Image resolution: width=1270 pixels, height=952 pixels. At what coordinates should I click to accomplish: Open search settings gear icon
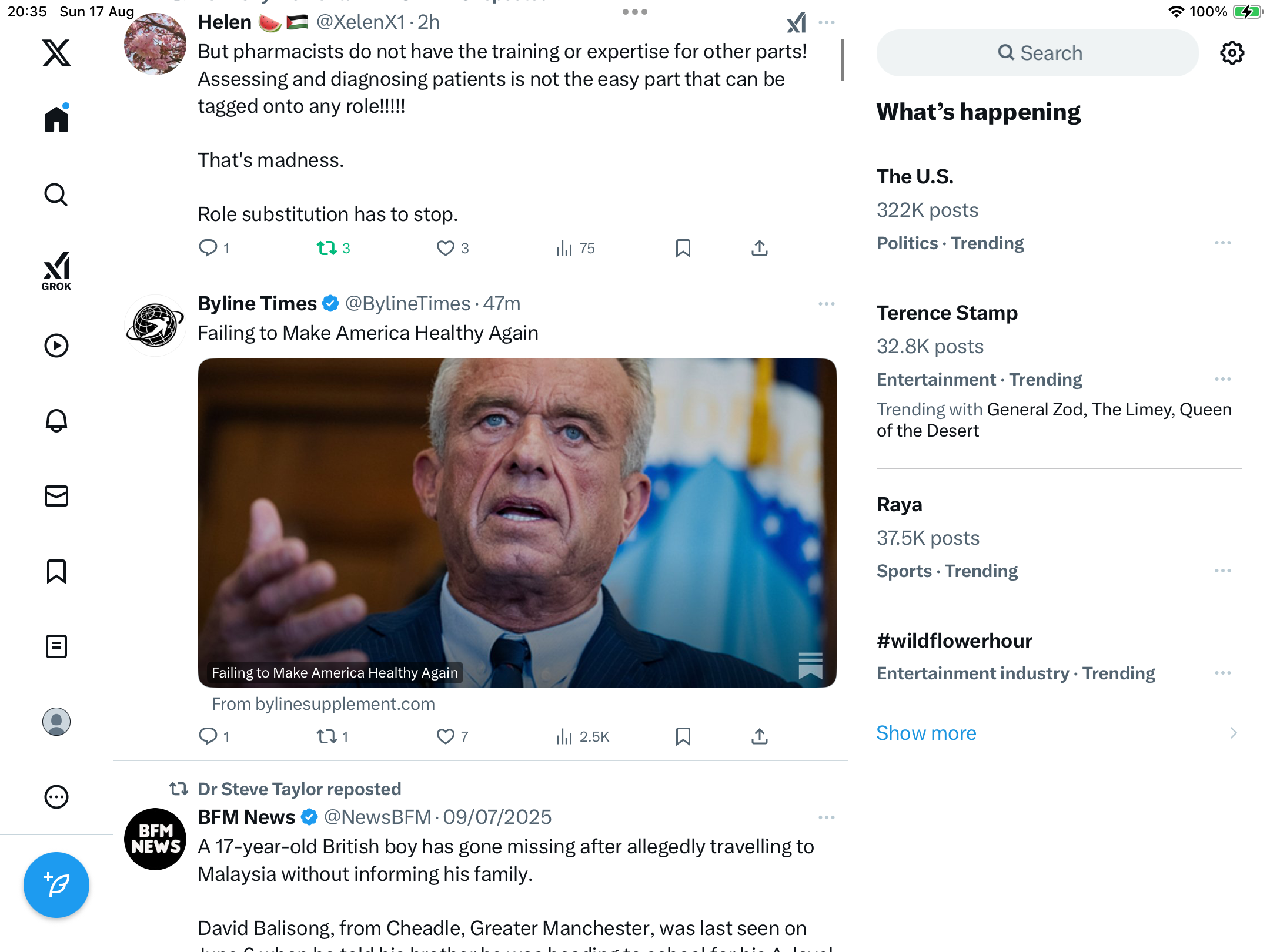1232,53
